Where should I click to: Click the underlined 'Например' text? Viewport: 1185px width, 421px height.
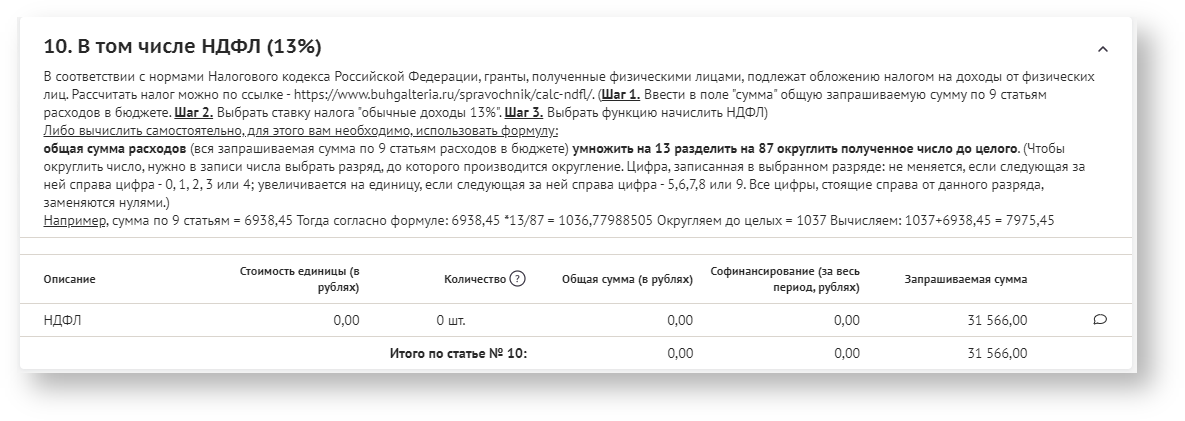pyautogui.click(x=74, y=219)
